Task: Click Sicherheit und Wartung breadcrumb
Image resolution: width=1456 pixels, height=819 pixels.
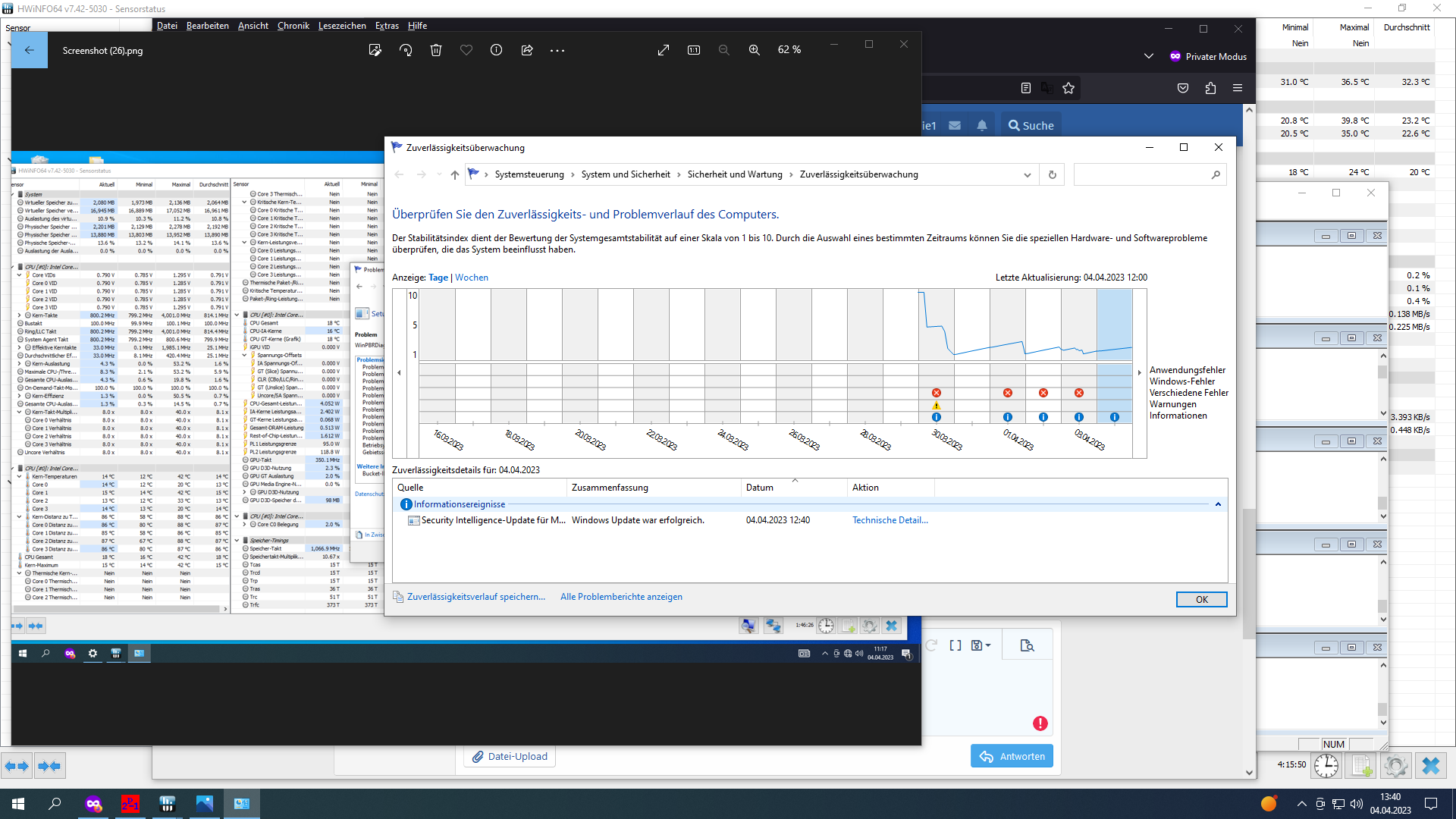Action: click(735, 174)
